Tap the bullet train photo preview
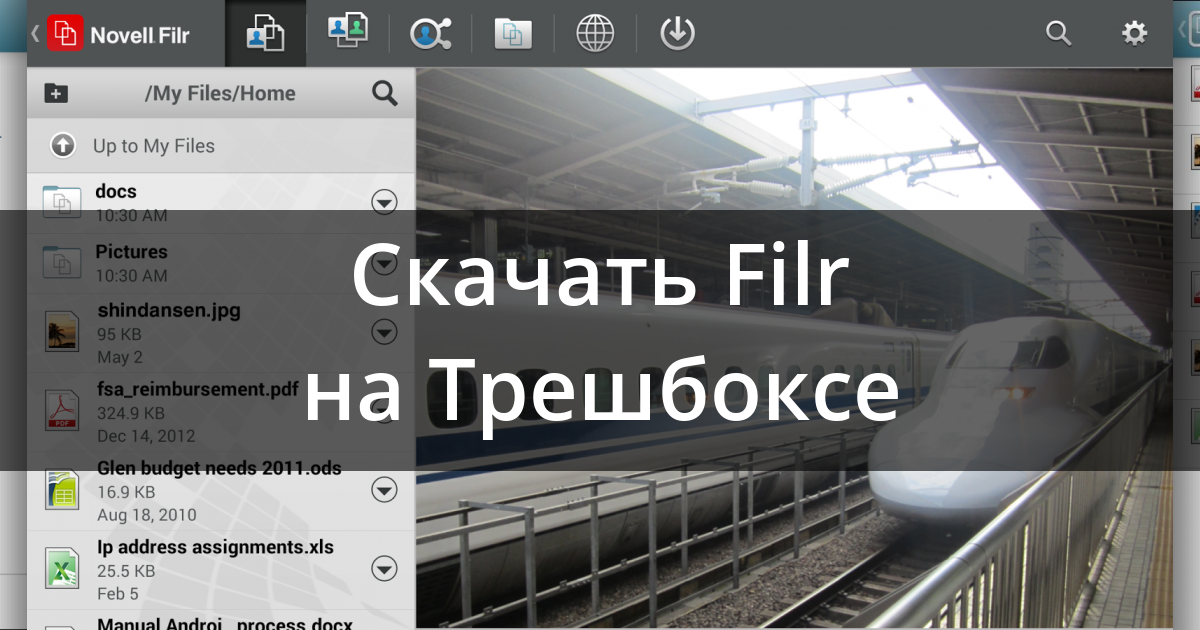This screenshot has height=630, width=1200. coord(794,348)
